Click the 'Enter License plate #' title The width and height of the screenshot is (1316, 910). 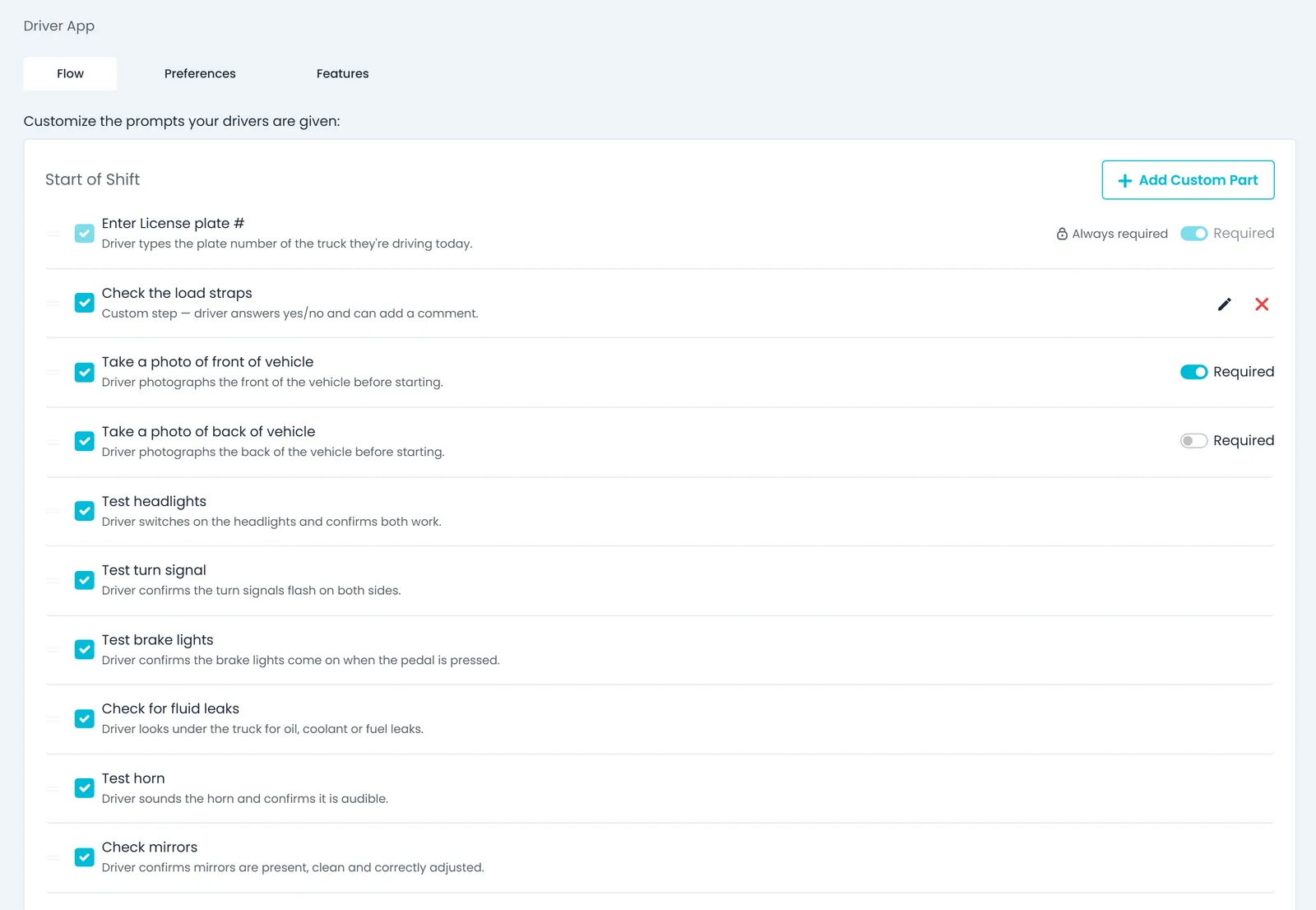[x=173, y=223]
